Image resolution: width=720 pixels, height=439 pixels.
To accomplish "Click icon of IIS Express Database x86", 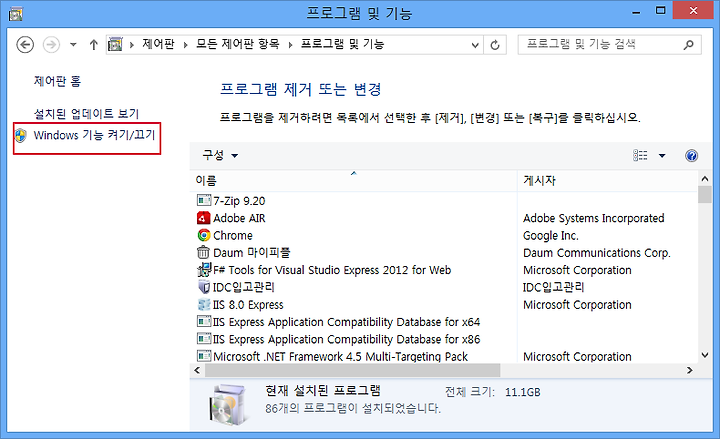I will click(x=204, y=339).
